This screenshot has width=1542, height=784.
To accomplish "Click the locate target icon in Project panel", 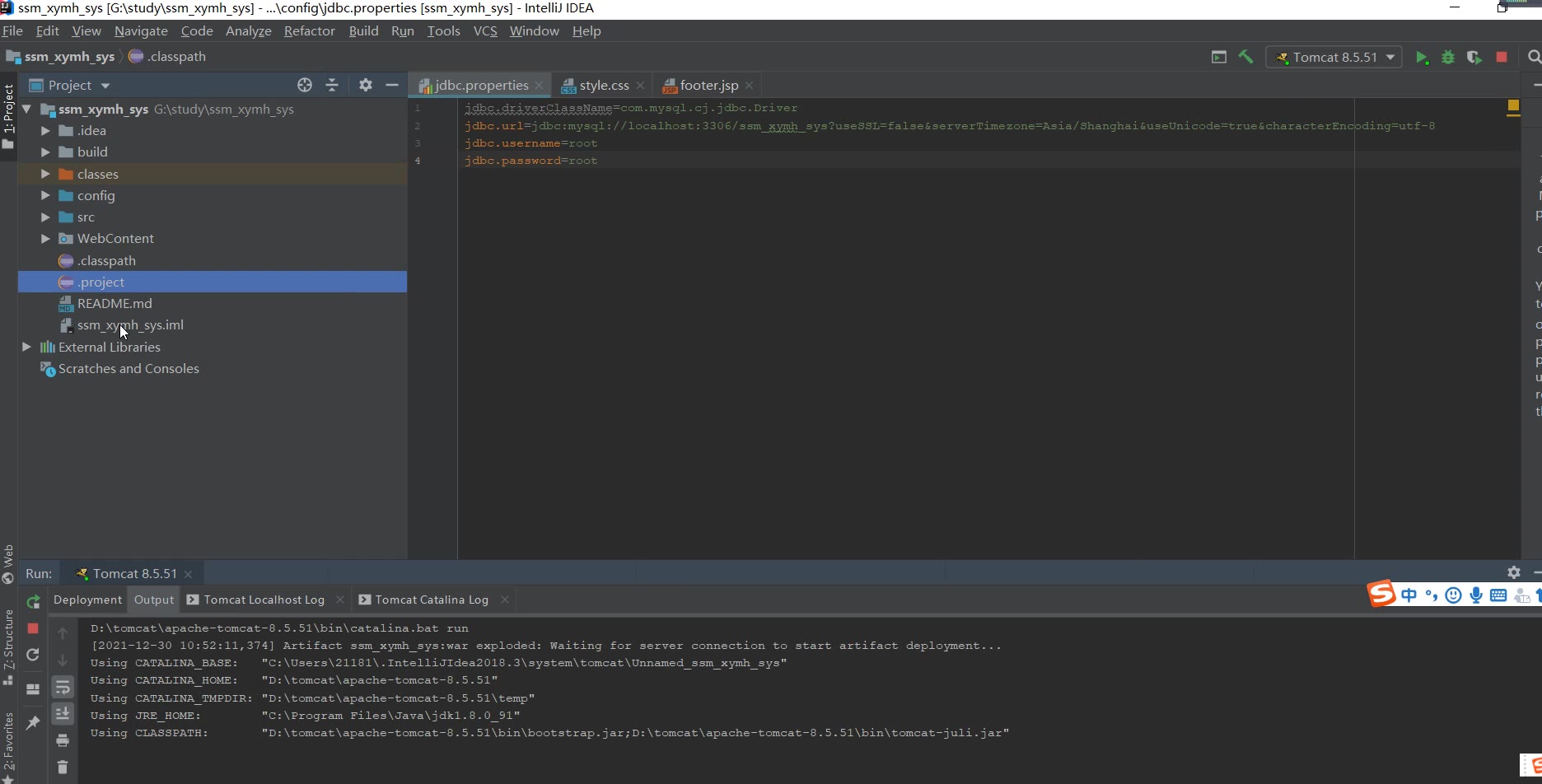I will 305,85.
